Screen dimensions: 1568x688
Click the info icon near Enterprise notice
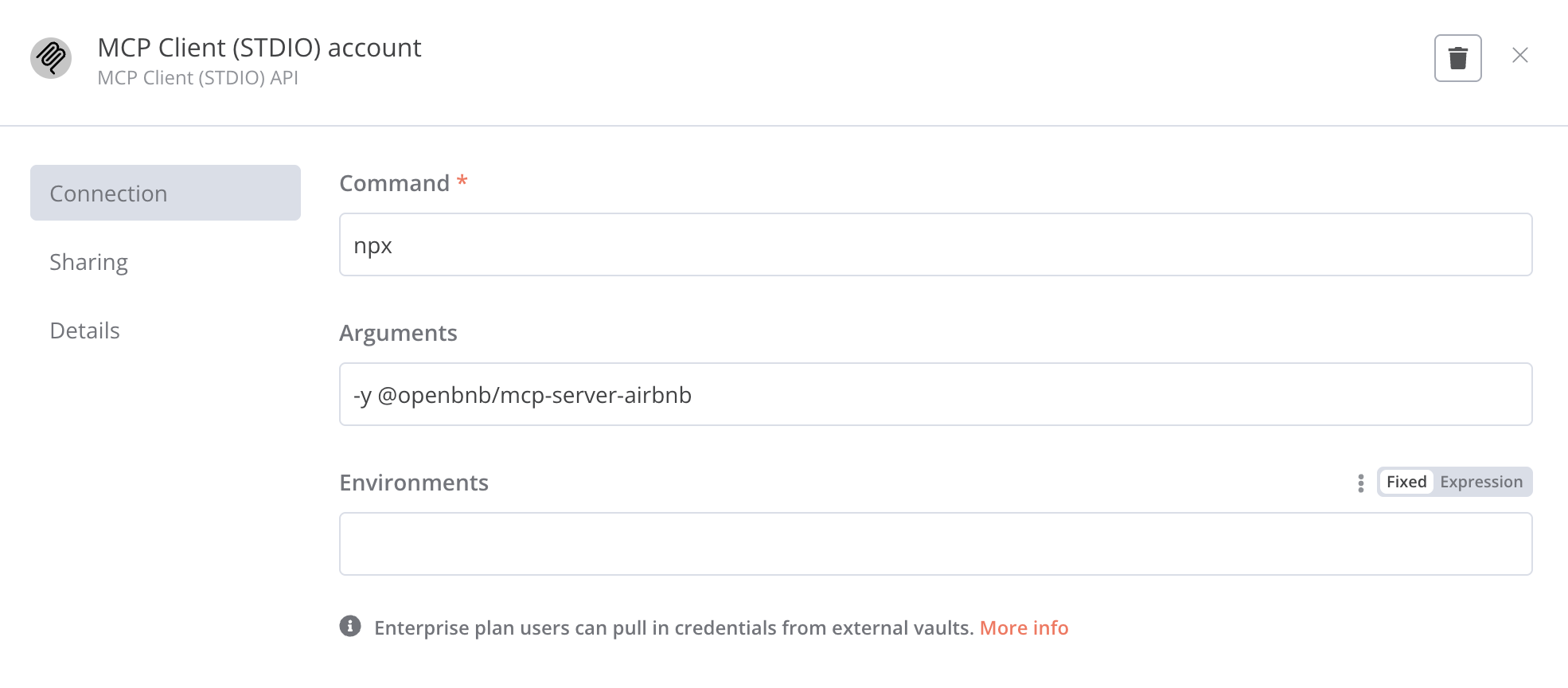coord(350,627)
